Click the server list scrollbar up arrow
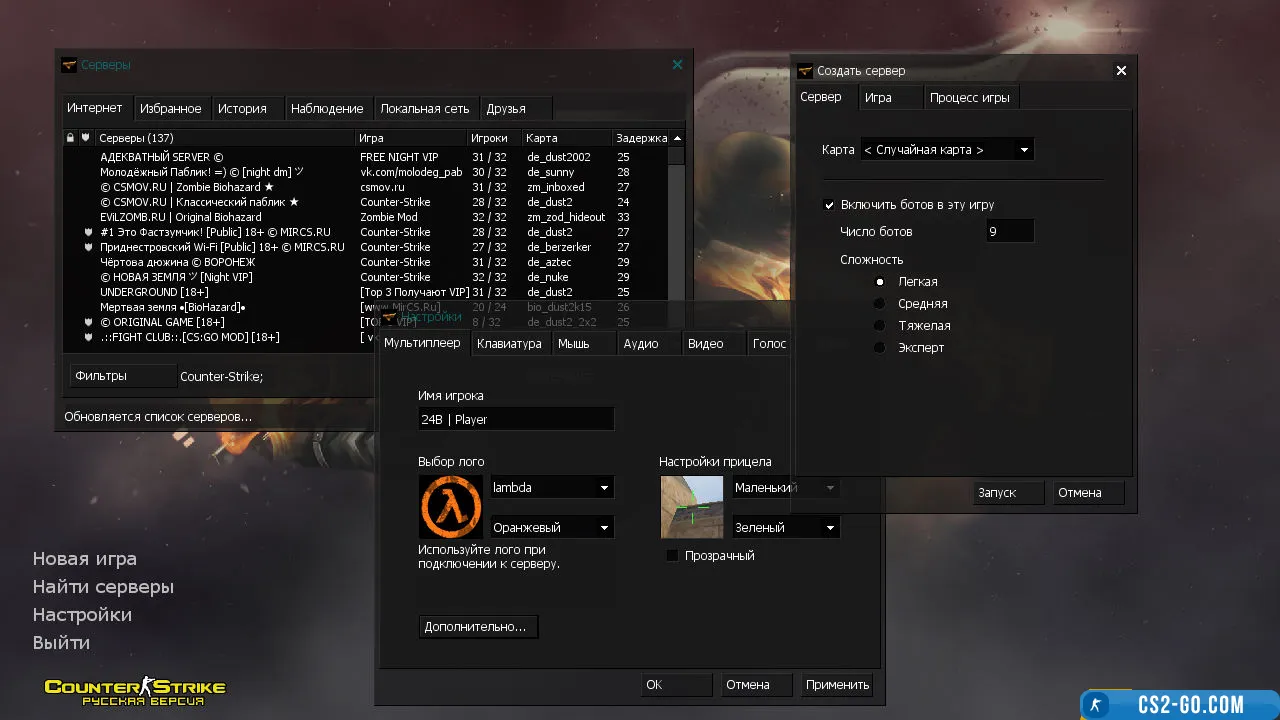Viewport: 1280px width, 720px height. pyautogui.click(x=677, y=138)
